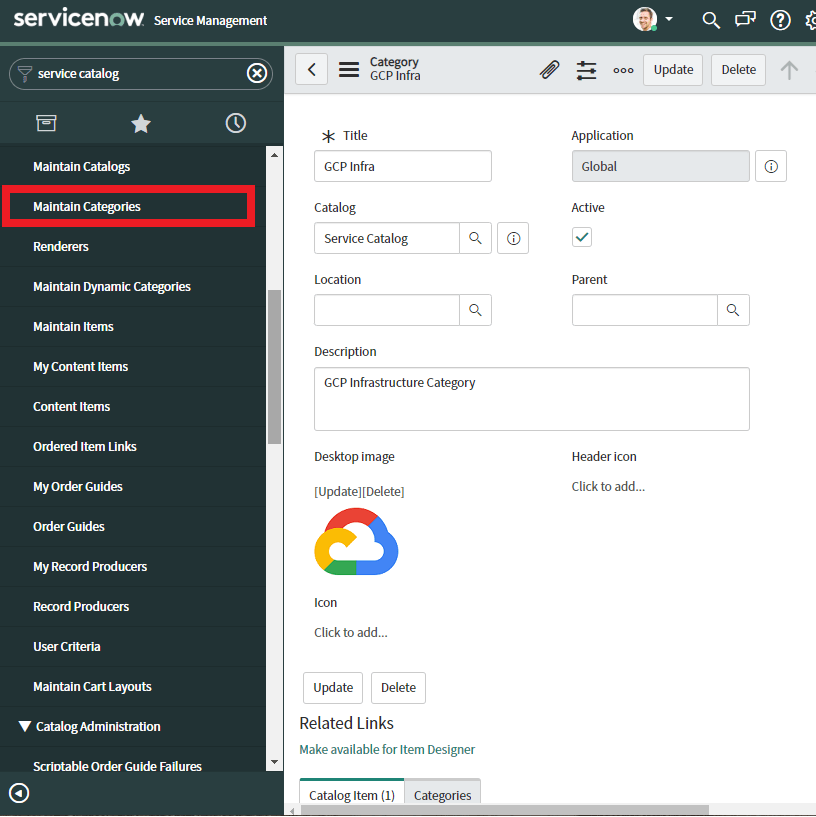This screenshot has width=816, height=817.
Task: Open Make available for Item Designer link
Action: tap(387, 749)
